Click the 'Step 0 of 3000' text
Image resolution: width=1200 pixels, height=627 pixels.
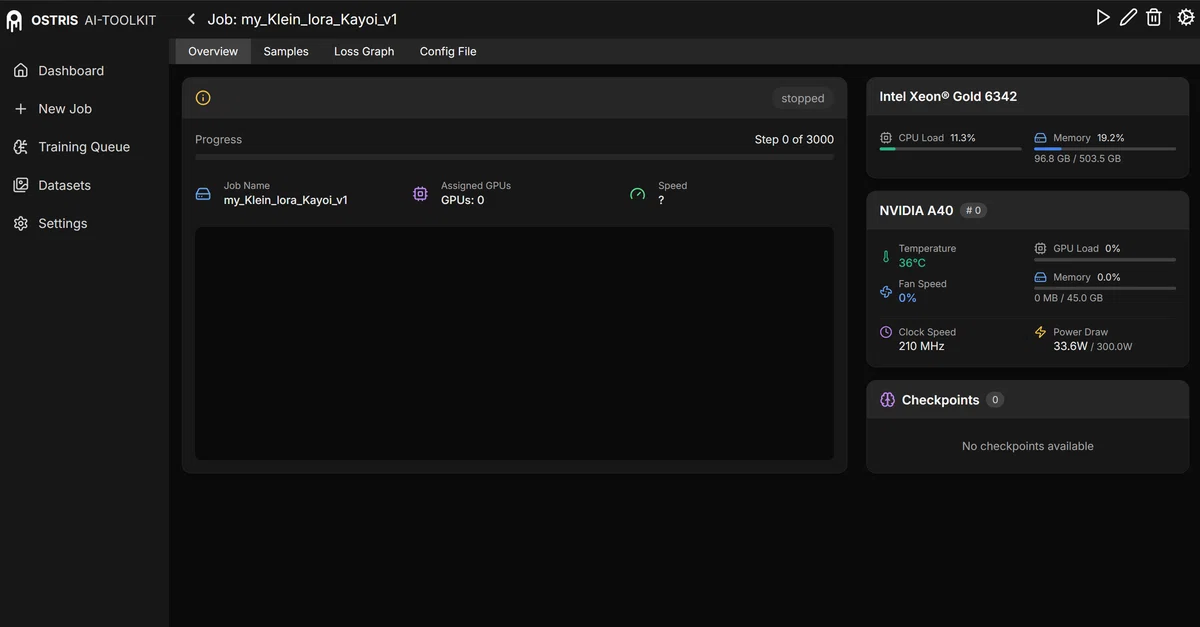tap(794, 140)
